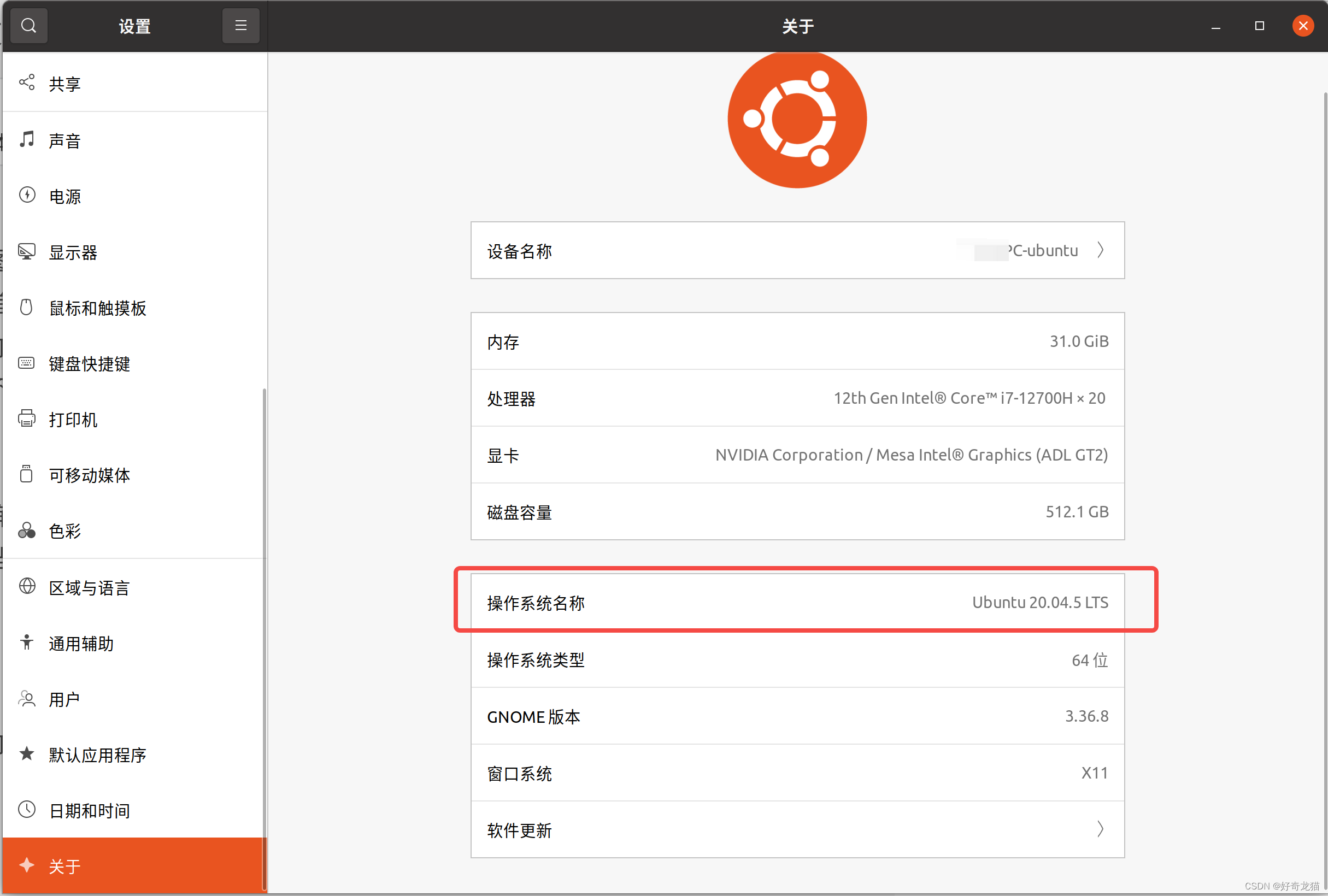Click the search magnifier icon in Settings
Image resolution: width=1328 pixels, height=896 pixels.
coord(28,26)
